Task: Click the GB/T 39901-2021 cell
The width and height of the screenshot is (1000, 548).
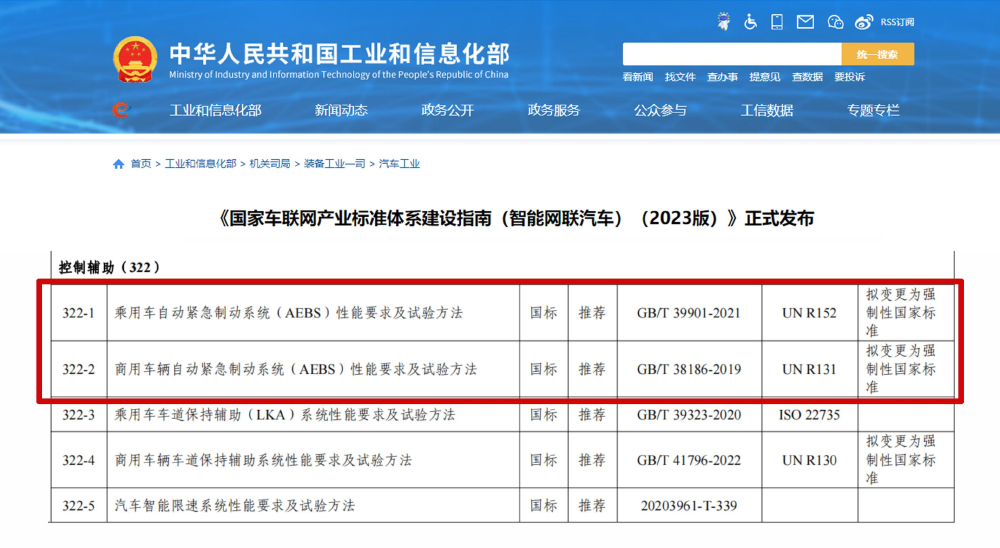Action: 689,313
